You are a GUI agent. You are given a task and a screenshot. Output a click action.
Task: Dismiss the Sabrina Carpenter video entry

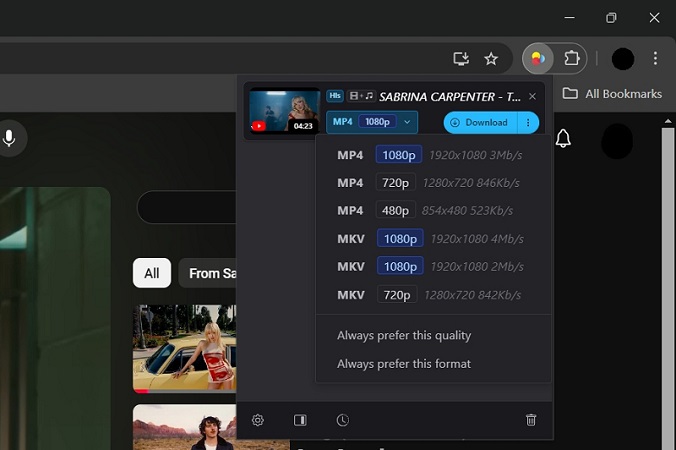click(x=532, y=96)
